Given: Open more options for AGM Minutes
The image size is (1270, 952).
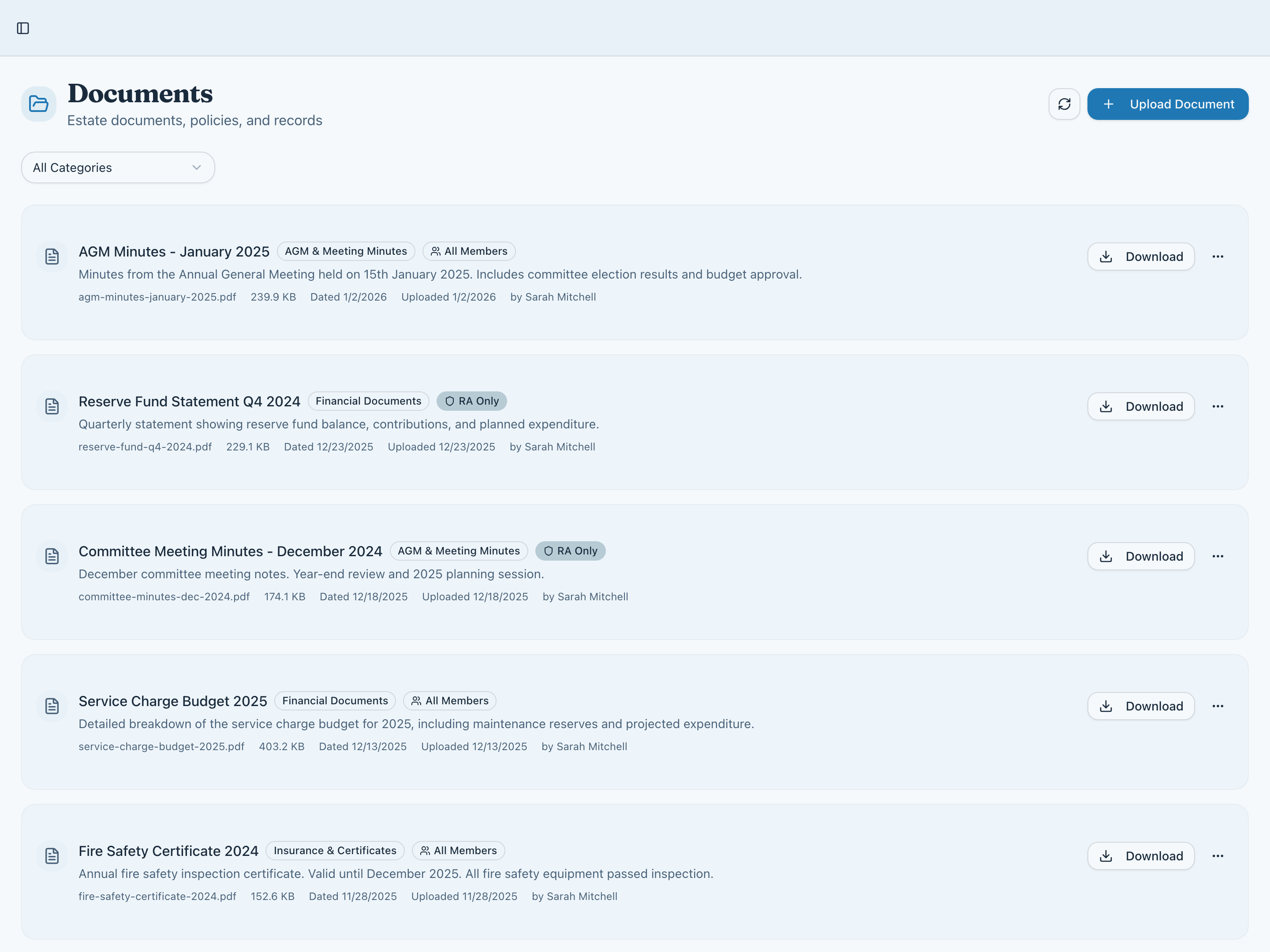Looking at the screenshot, I should click(1217, 257).
